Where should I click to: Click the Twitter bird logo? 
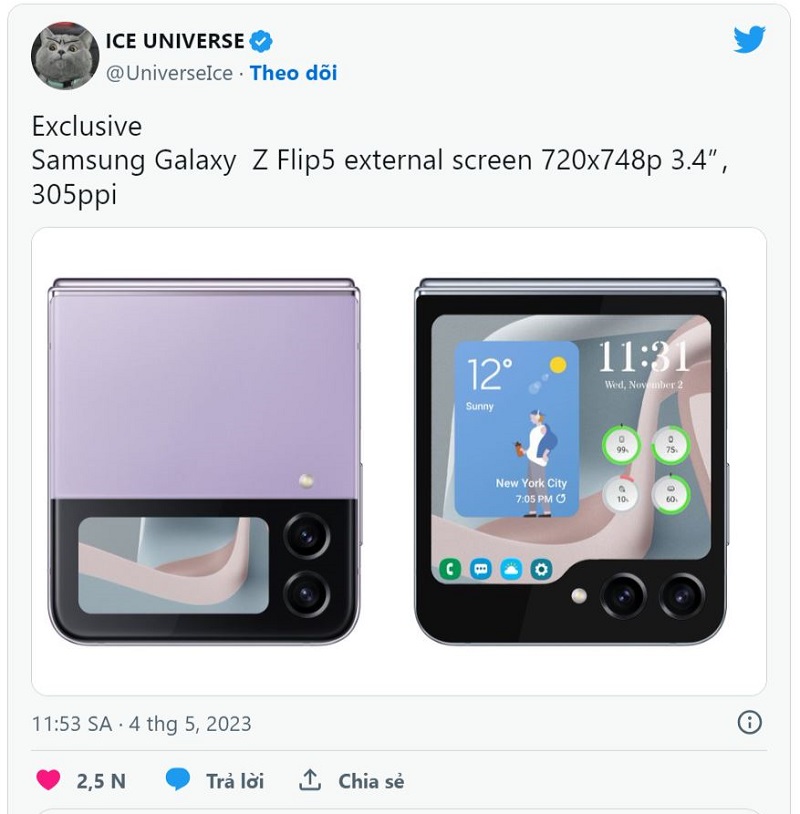point(749,39)
